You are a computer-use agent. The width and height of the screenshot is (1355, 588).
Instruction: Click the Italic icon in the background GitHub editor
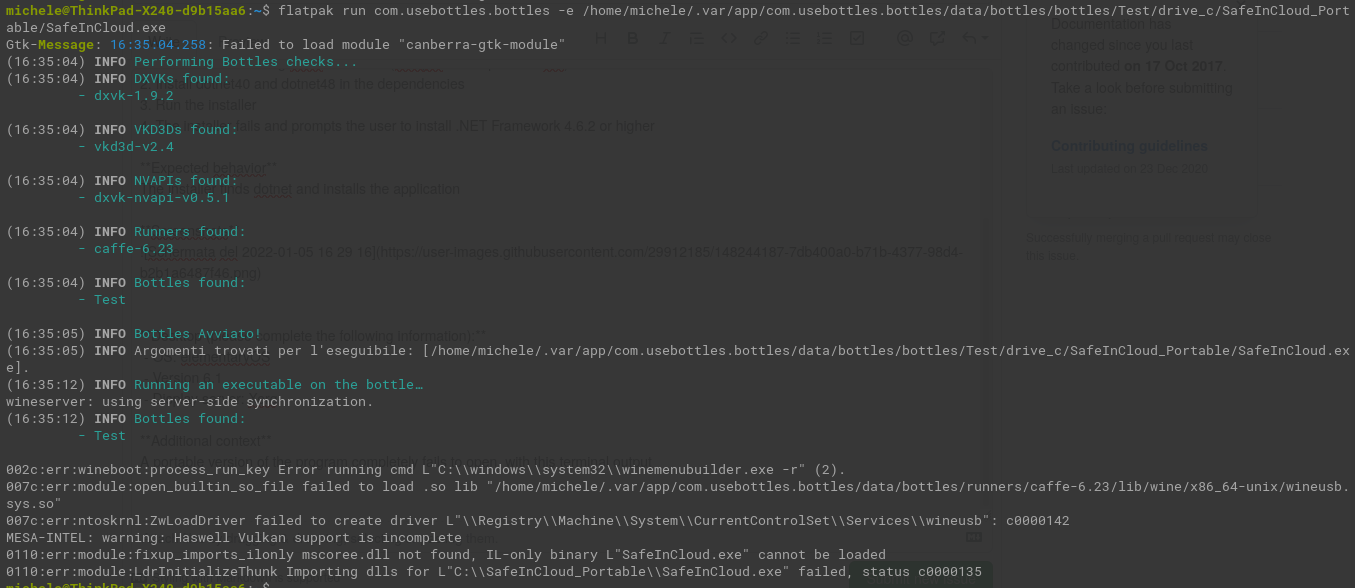[665, 38]
